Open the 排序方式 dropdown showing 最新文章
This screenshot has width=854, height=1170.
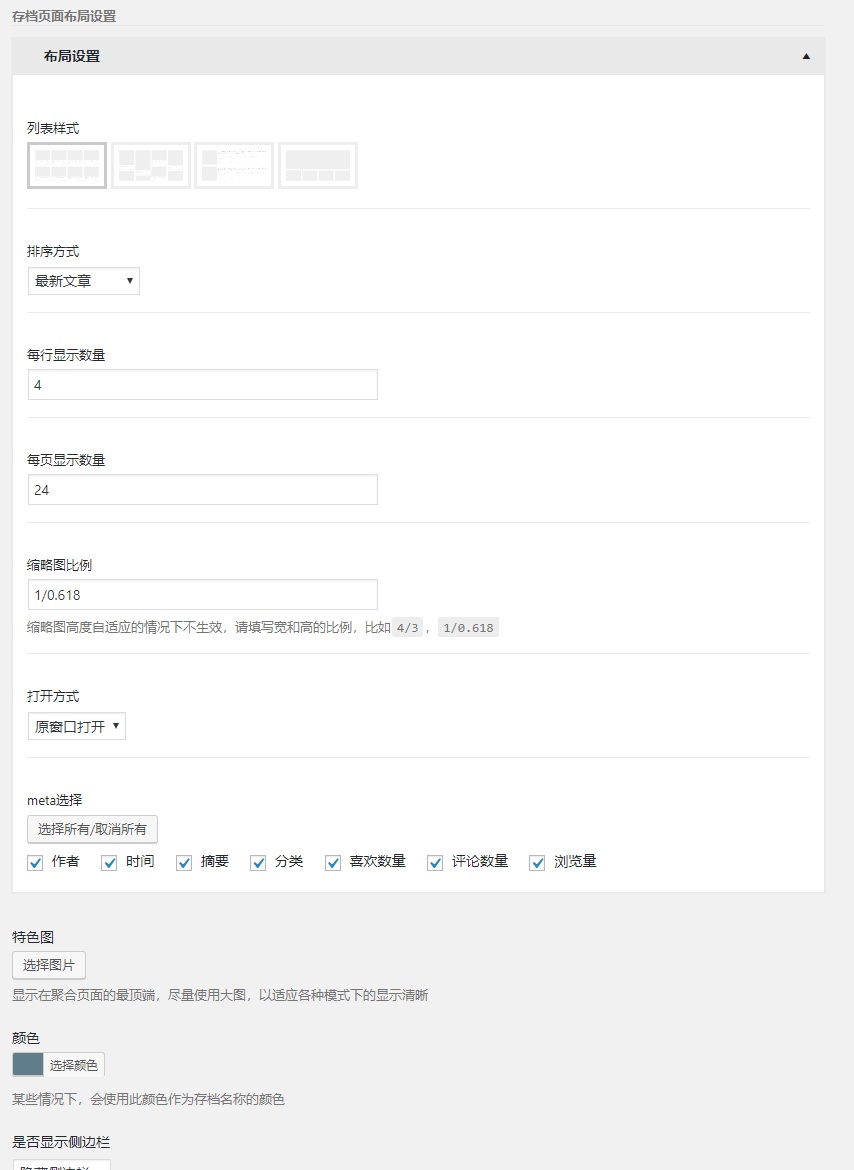(84, 281)
